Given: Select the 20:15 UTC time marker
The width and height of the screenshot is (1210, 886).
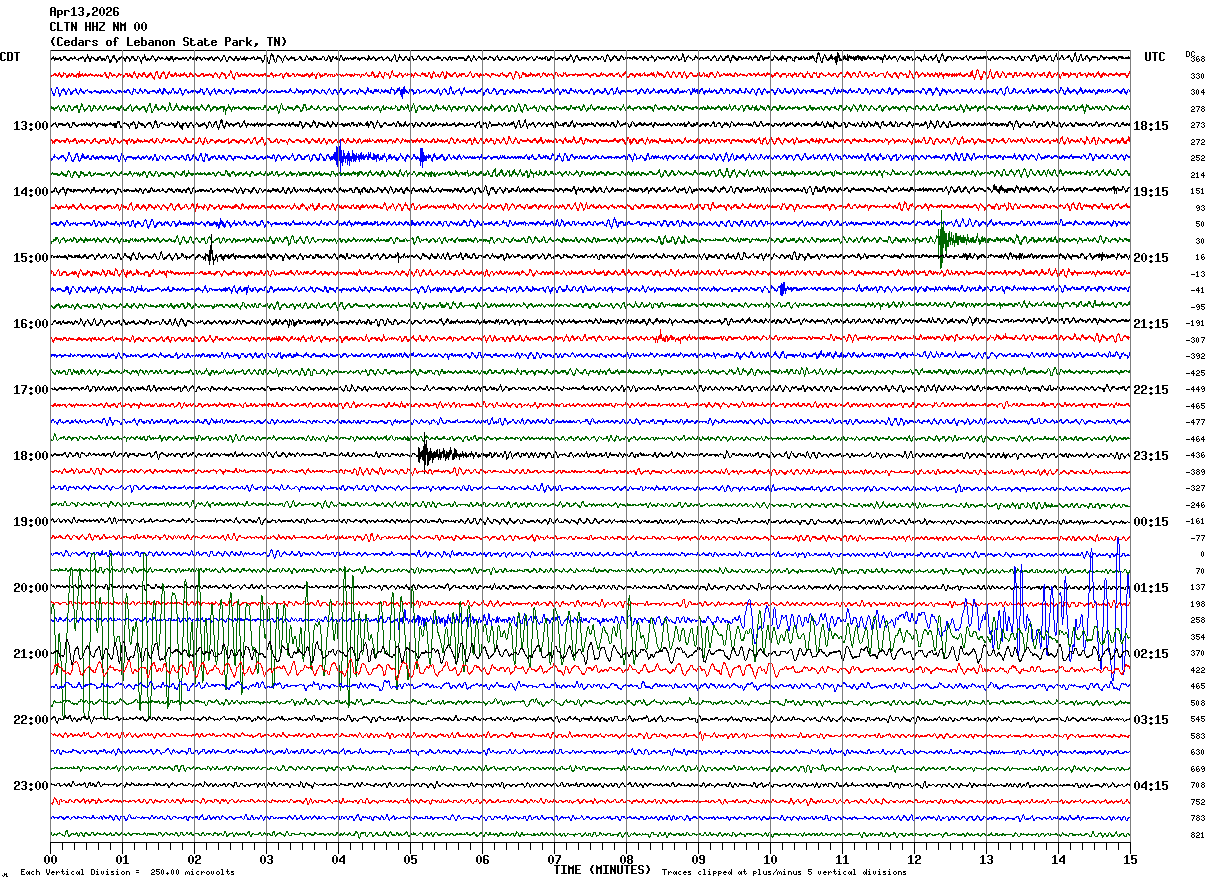Looking at the screenshot, I should [x=1151, y=258].
